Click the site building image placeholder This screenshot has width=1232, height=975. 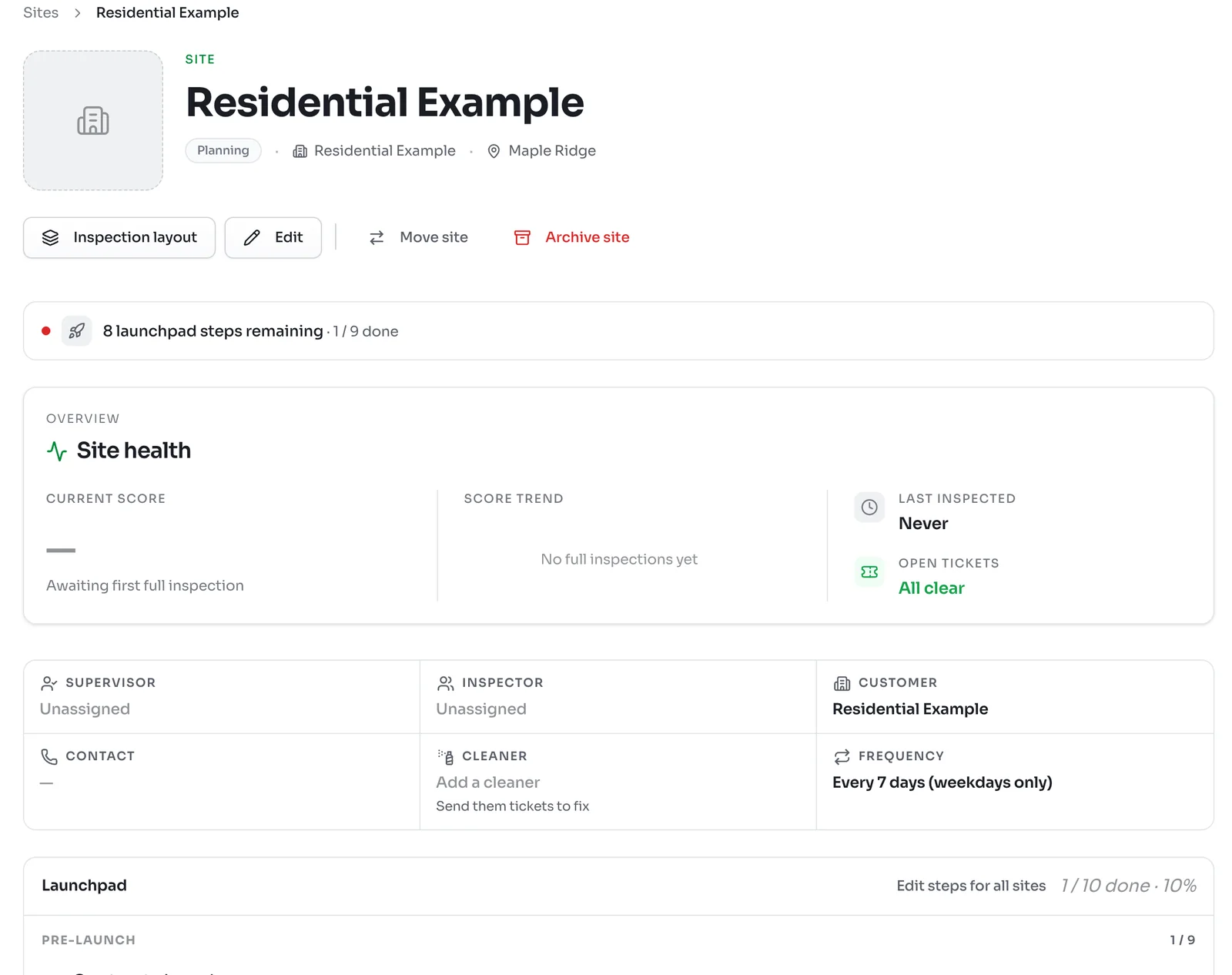(x=93, y=120)
